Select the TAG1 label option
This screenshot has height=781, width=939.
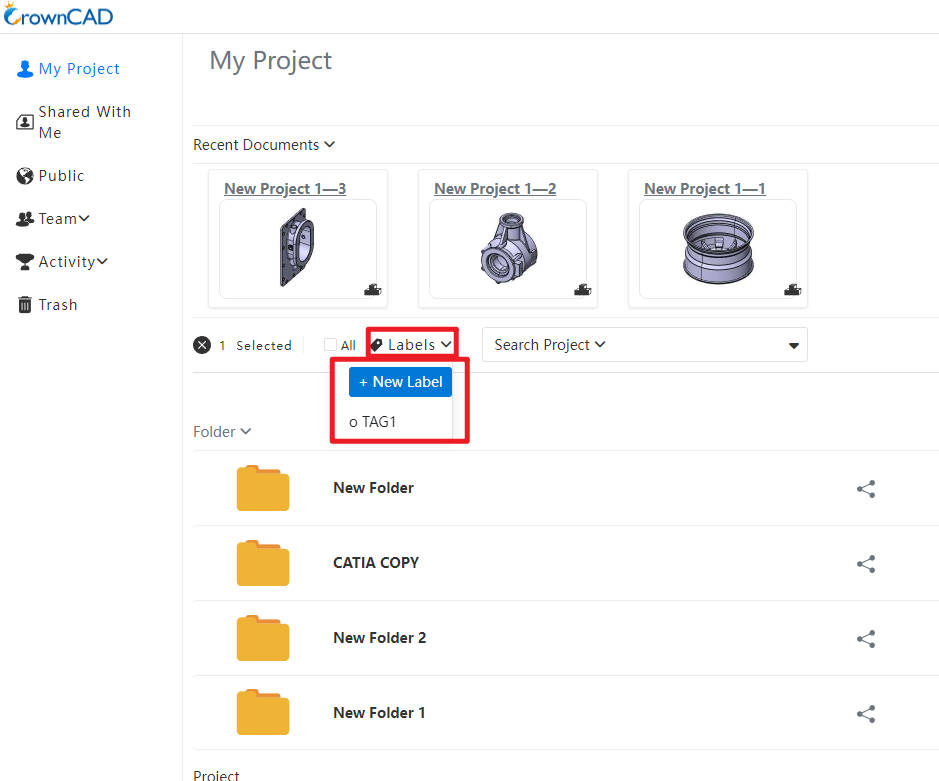click(372, 422)
